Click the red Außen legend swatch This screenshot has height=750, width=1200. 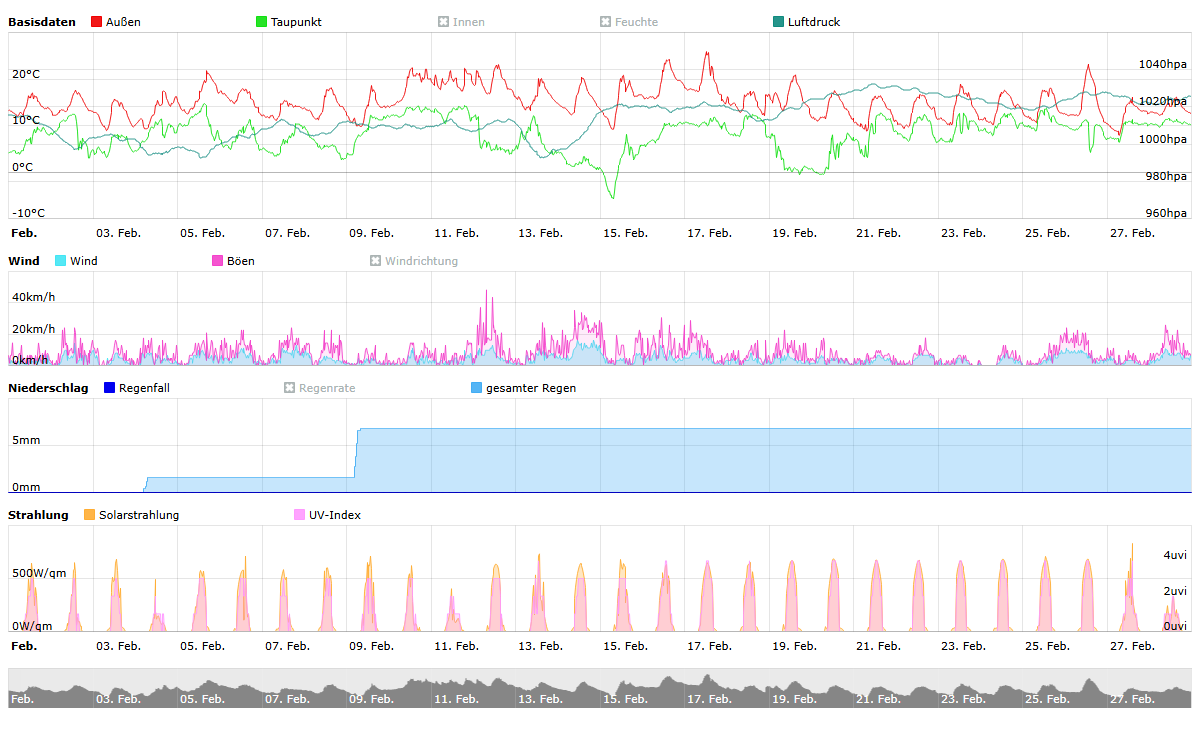pyautogui.click(x=96, y=22)
